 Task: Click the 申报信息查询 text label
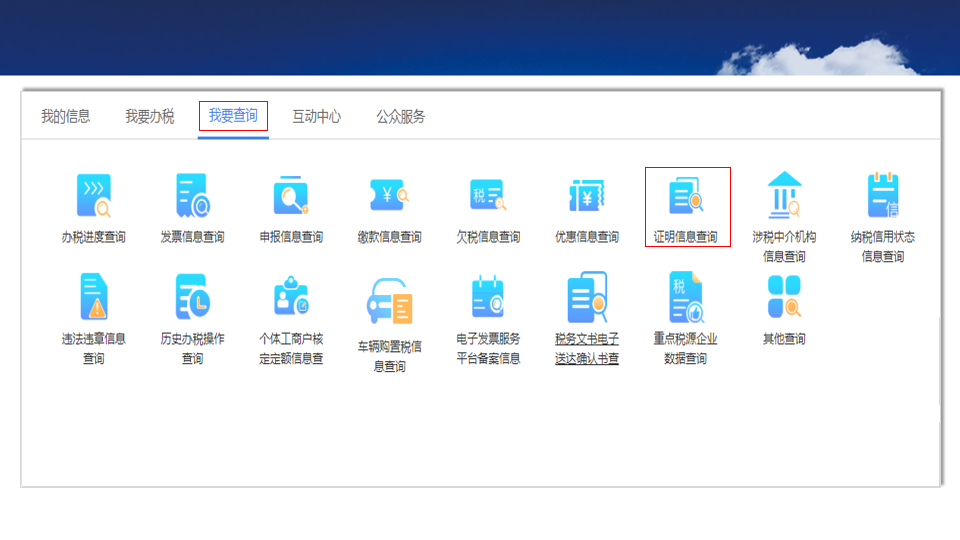[291, 237]
